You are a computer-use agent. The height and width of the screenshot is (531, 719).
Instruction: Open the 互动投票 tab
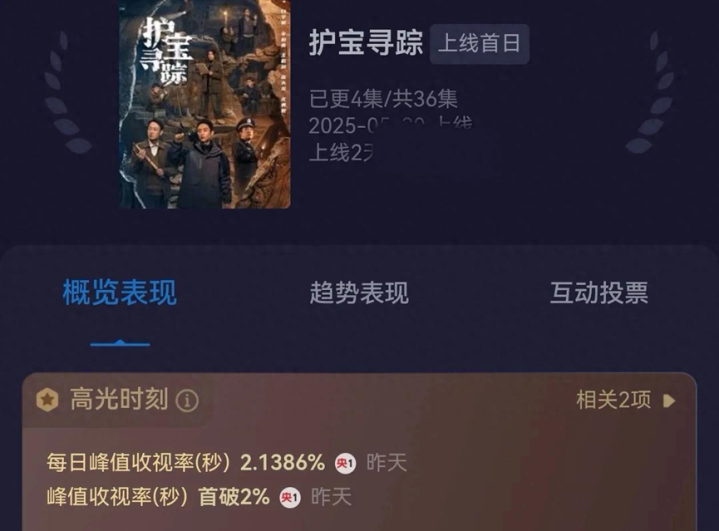tap(599, 293)
